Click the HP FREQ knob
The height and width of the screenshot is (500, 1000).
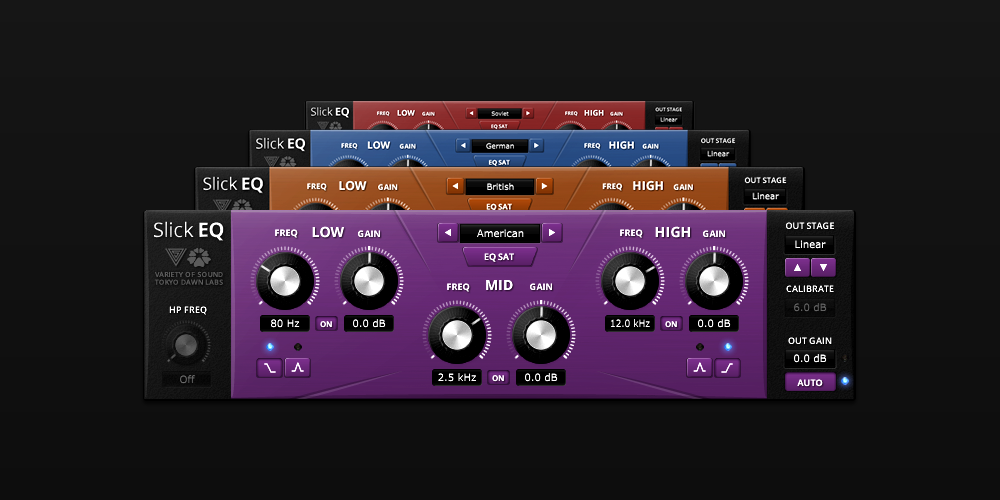tap(186, 345)
